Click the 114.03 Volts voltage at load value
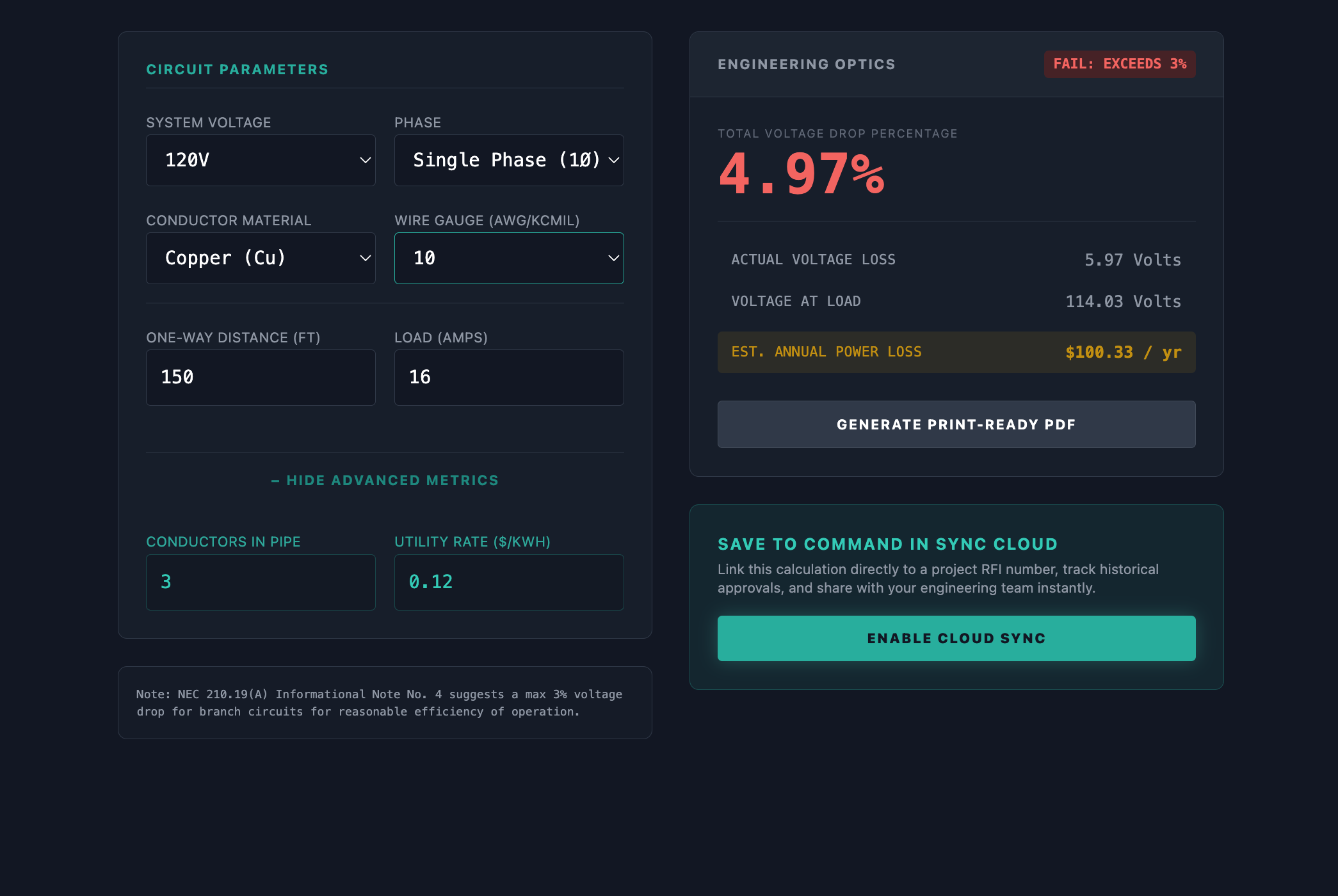Screen dimensions: 1338x896 1123,301
